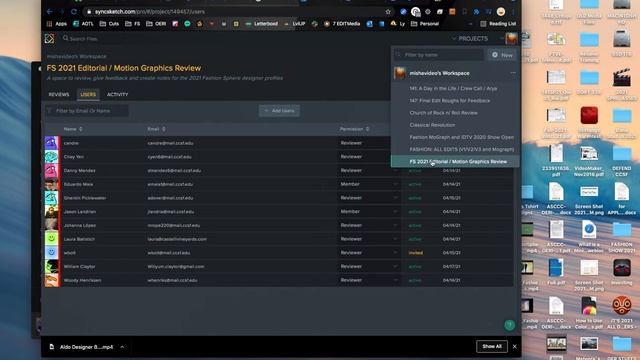The height and width of the screenshot is (360, 640).
Task: Open the green help chat bubble icon
Action: [x=509, y=325]
